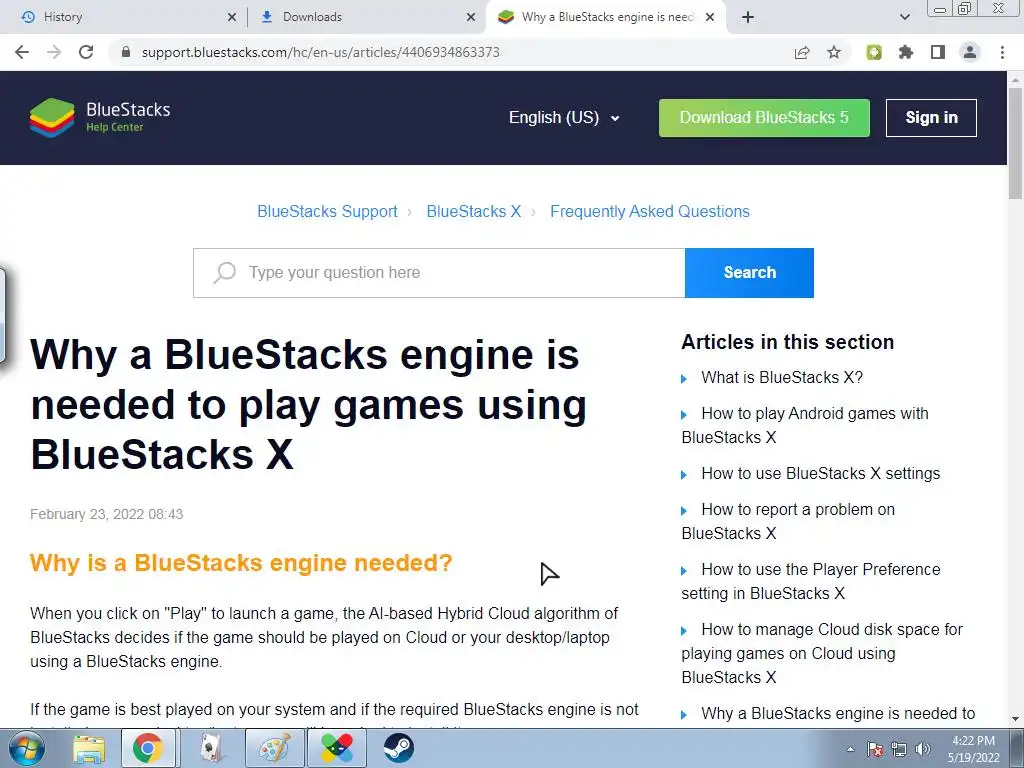Click the page vertical scrollbar thumb
Viewport: 1024px width, 768px height.
coord(1015,142)
